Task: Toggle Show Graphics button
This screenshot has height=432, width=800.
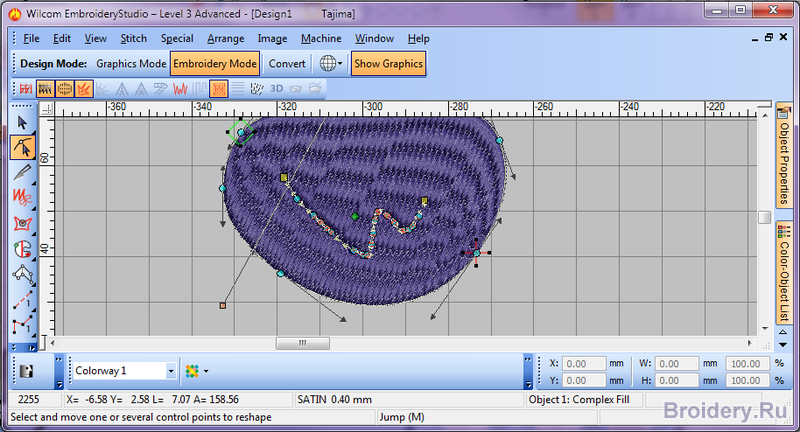Action: tap(388, 63)
